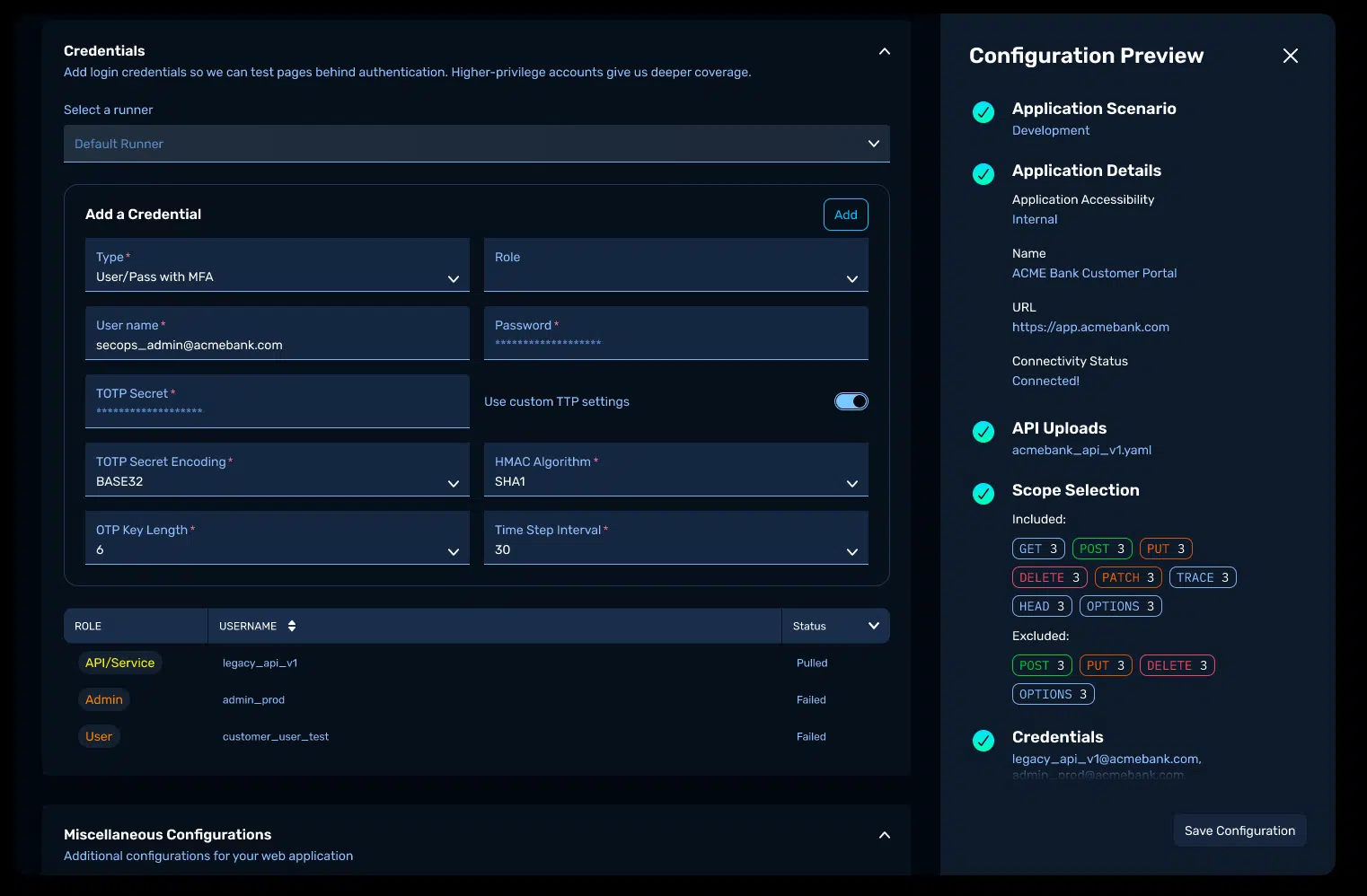Click the acmebank_api_v1.yaml file name
1367x896 pixels.
point(1081,450)
